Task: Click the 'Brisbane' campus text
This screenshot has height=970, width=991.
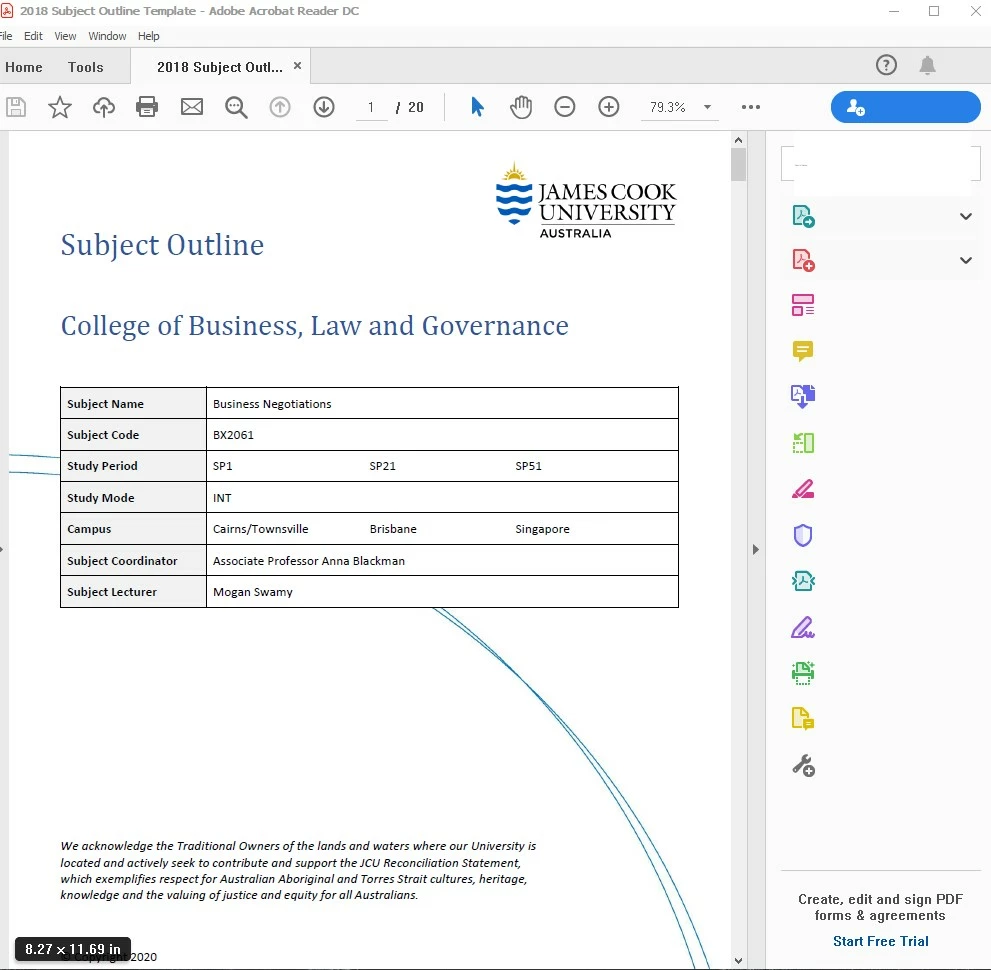Action: (x=393, y=529)
